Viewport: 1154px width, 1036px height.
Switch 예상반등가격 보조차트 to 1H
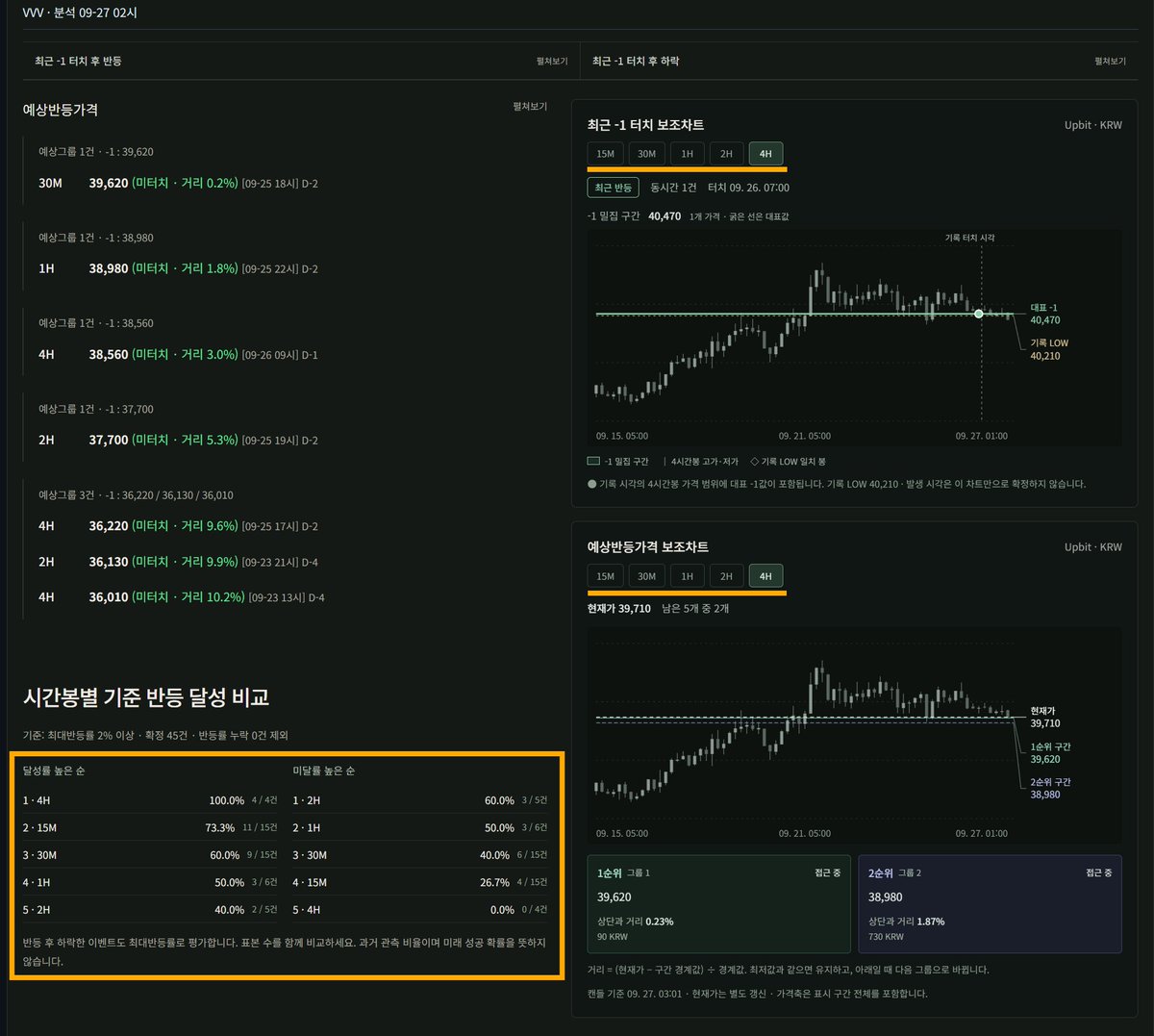pos(687,576)
